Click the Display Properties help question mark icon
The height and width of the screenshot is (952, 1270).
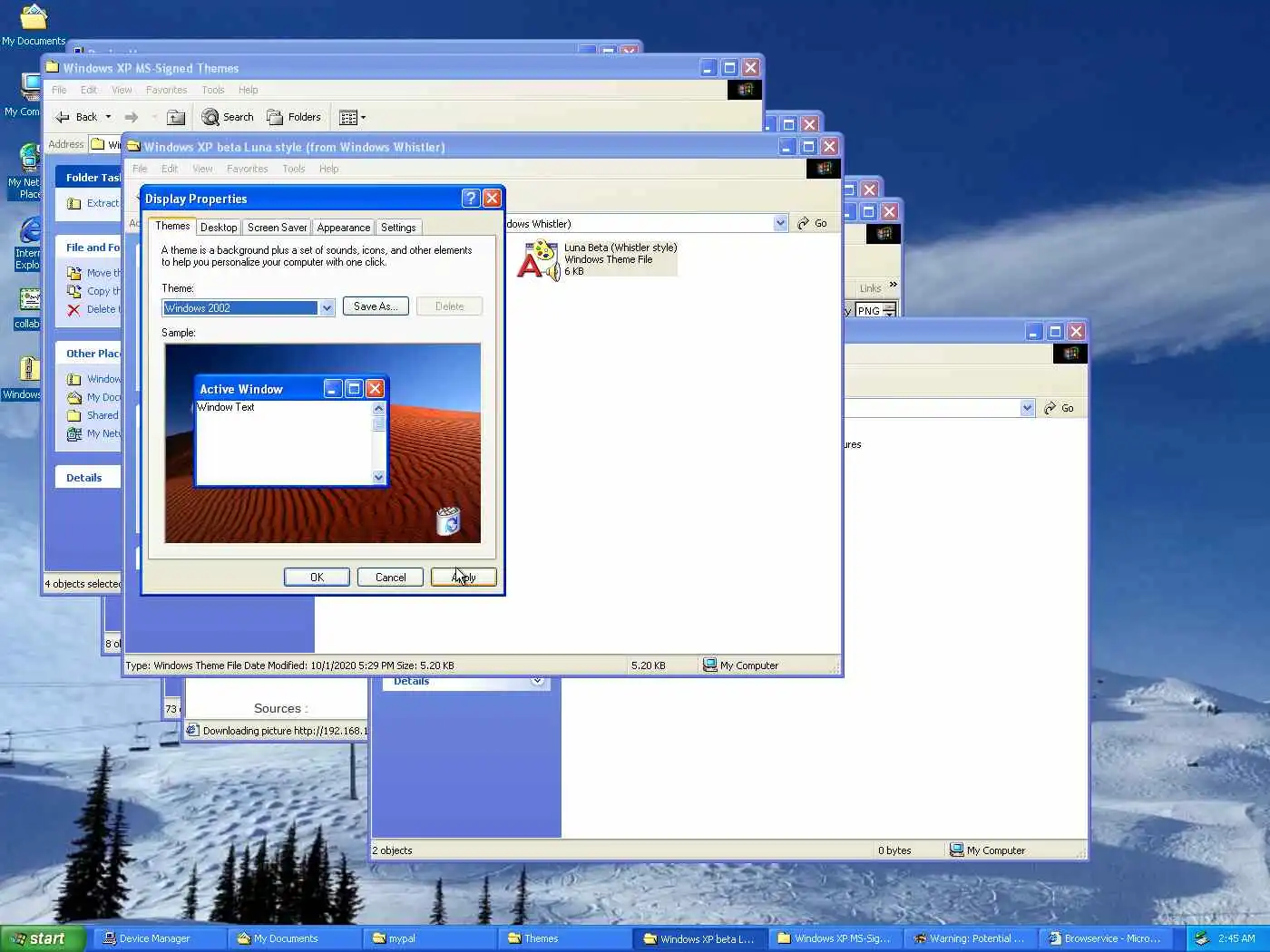tap(470, 199)
